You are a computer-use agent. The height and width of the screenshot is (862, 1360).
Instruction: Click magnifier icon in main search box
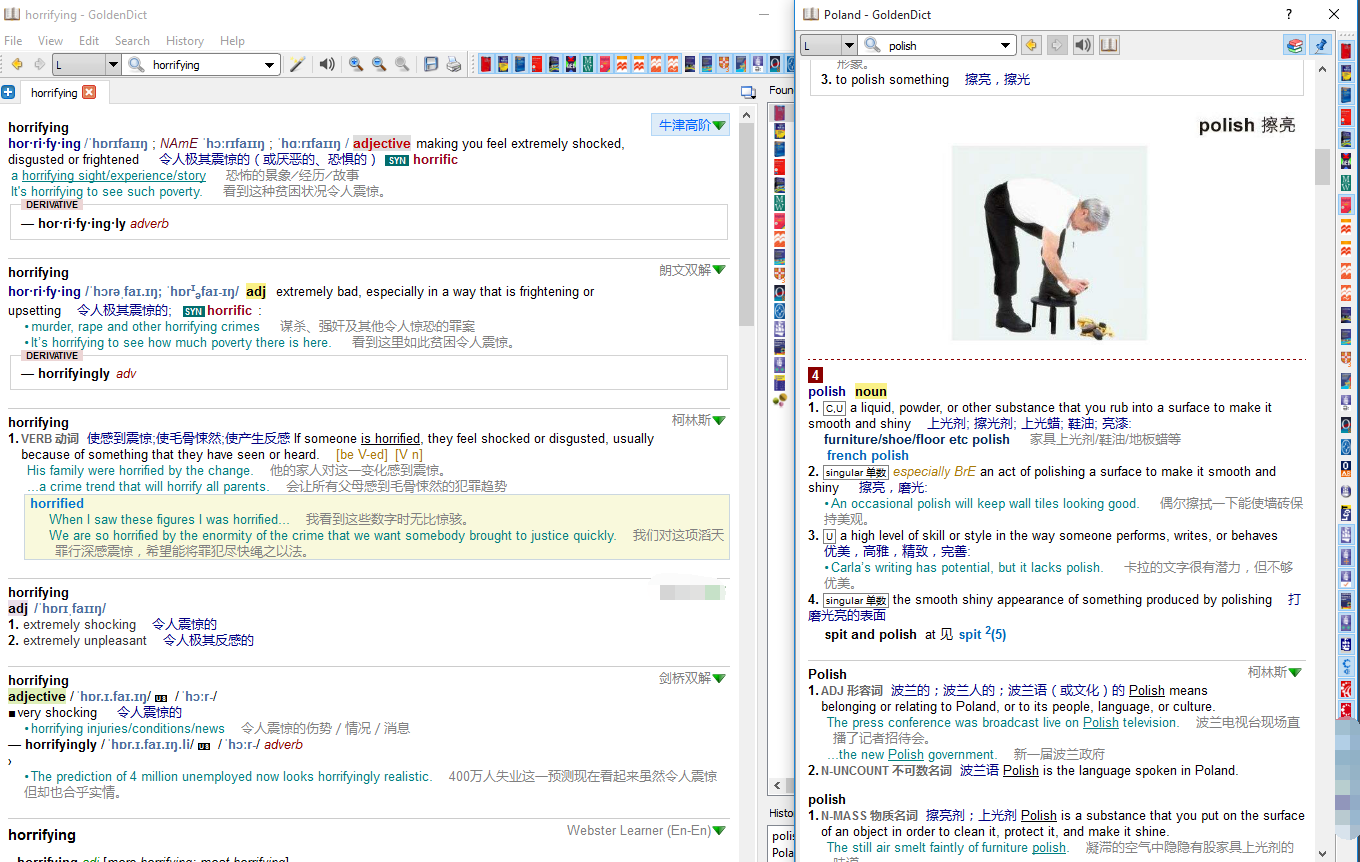pos(136,65)
